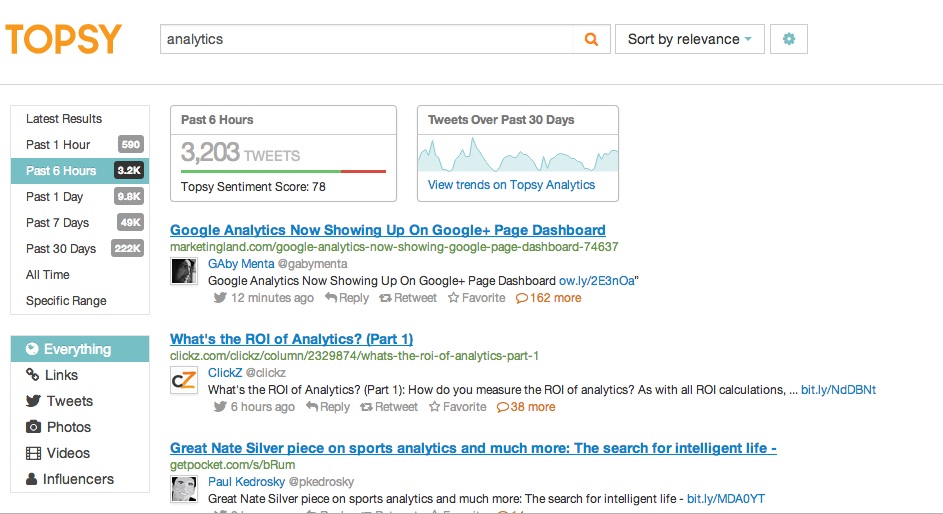943x514 pixels.
Task: Open Paul Kedrosky's profile link
Action: pyautogui.click(x=247, y=482)
